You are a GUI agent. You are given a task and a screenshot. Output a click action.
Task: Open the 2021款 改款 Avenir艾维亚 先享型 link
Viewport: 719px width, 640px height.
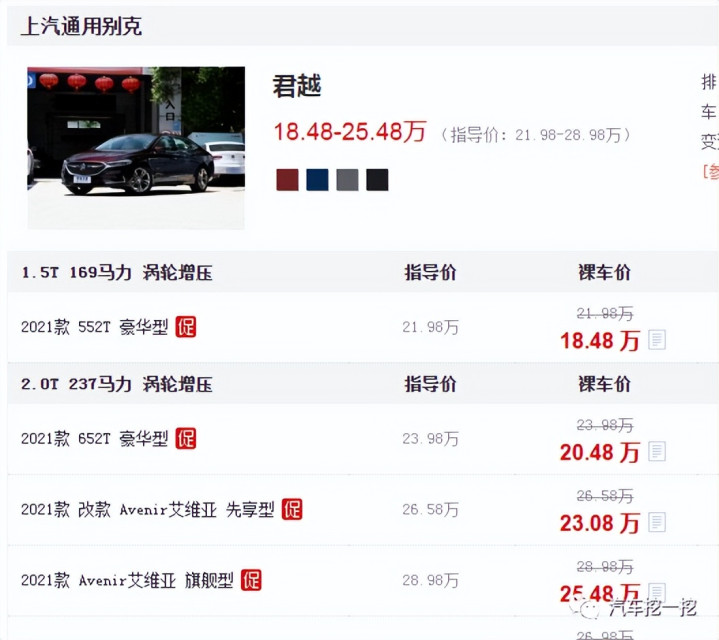(148, 509)
